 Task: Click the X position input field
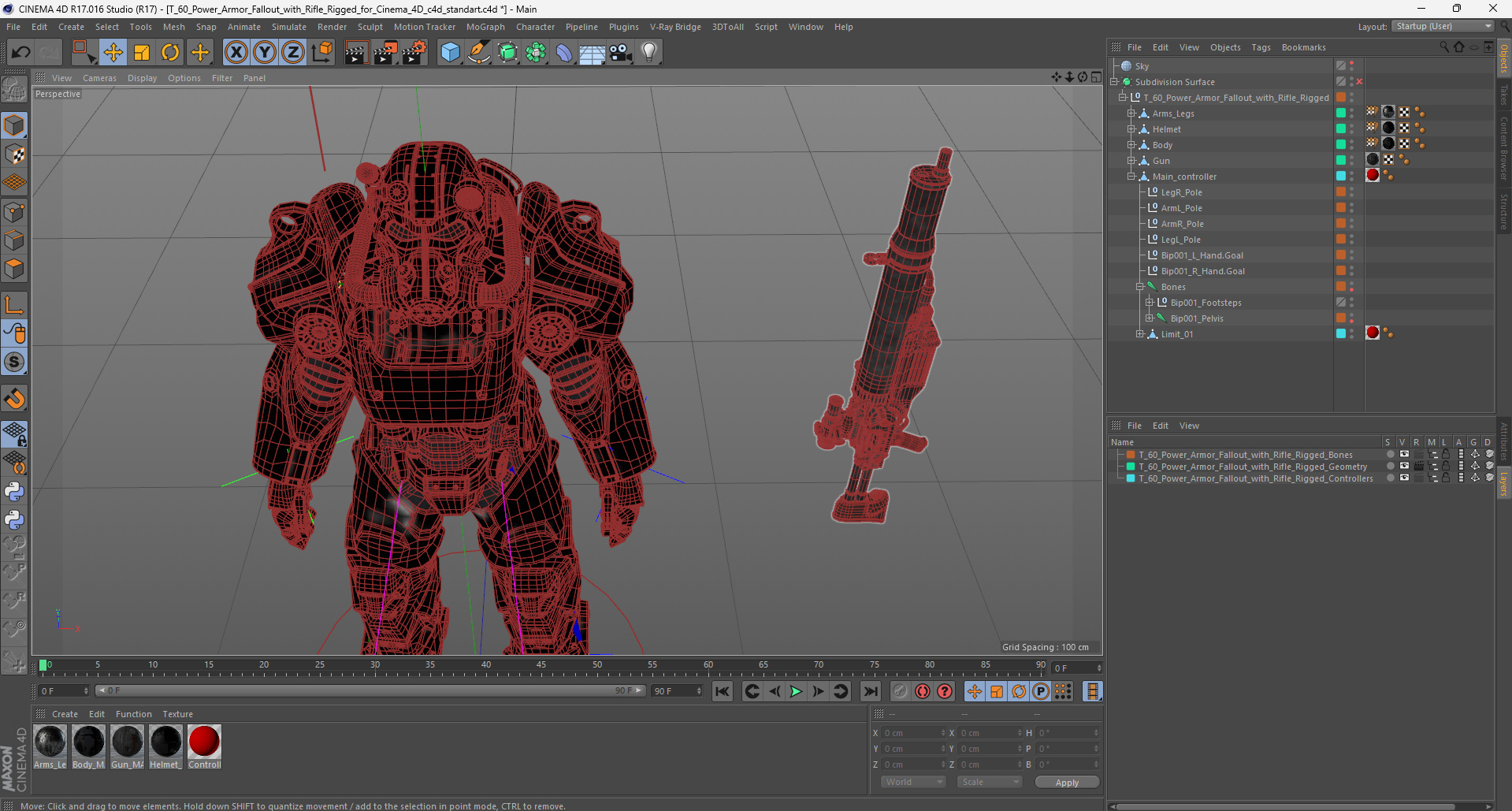(x=912, y=733)
